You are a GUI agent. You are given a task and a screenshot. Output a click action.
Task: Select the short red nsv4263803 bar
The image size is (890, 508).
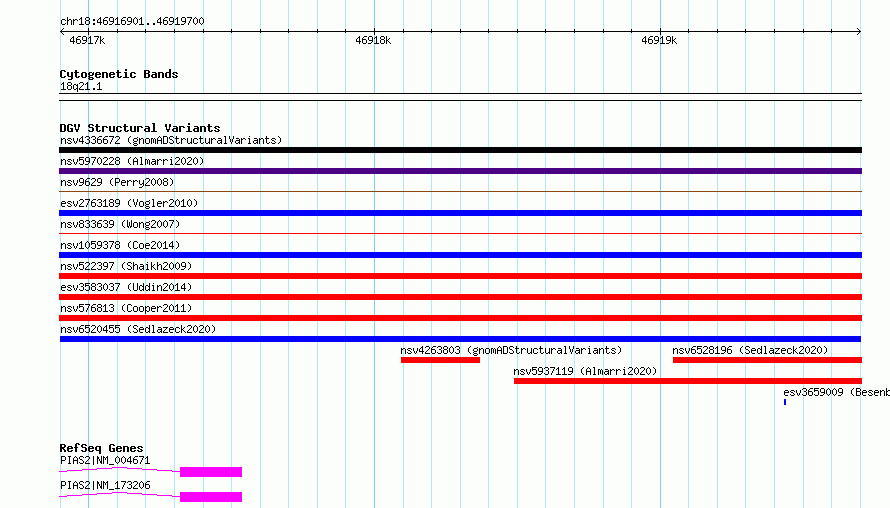coord(440,360)
